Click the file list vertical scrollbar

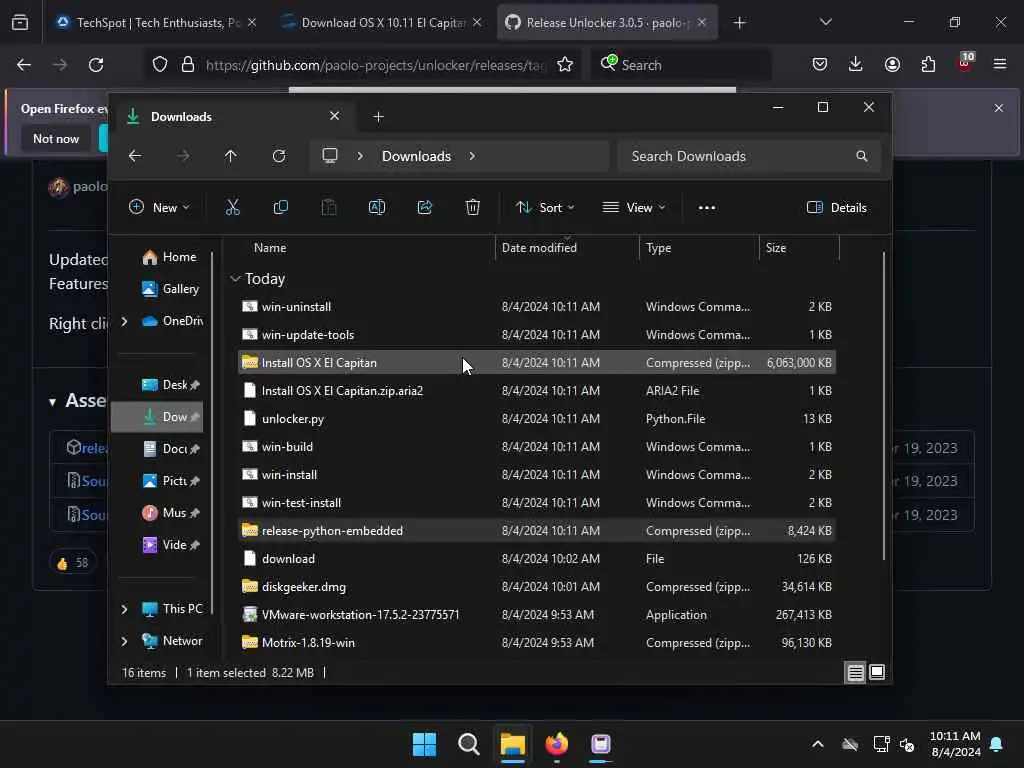(x=884, y=405)
